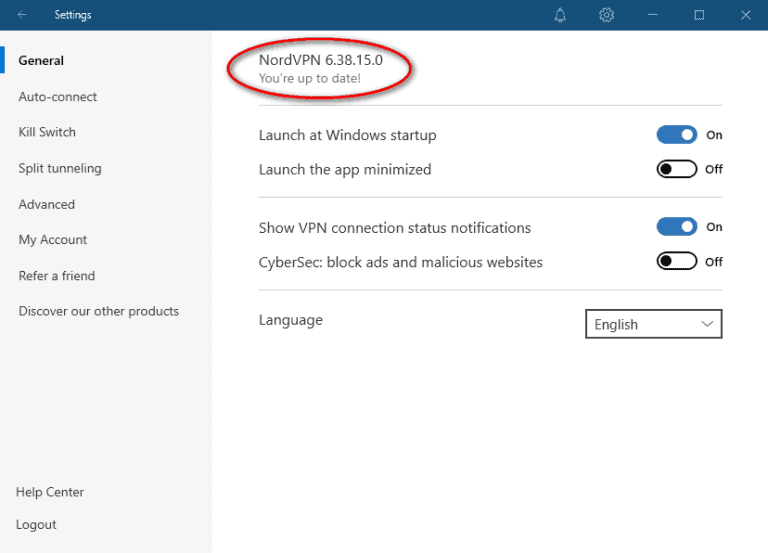
Task: Select the General settings tab
Action: (x=41, y=60)
